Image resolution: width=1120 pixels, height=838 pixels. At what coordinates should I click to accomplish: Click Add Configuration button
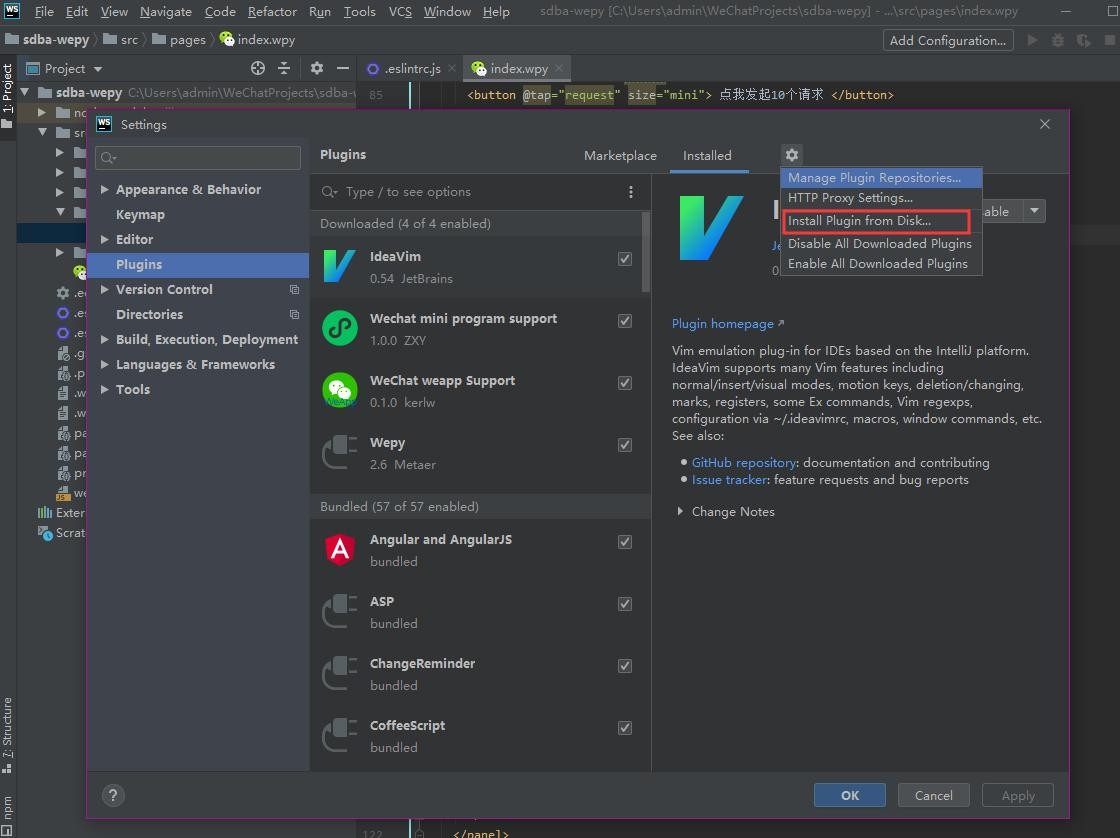pos(948,40)
